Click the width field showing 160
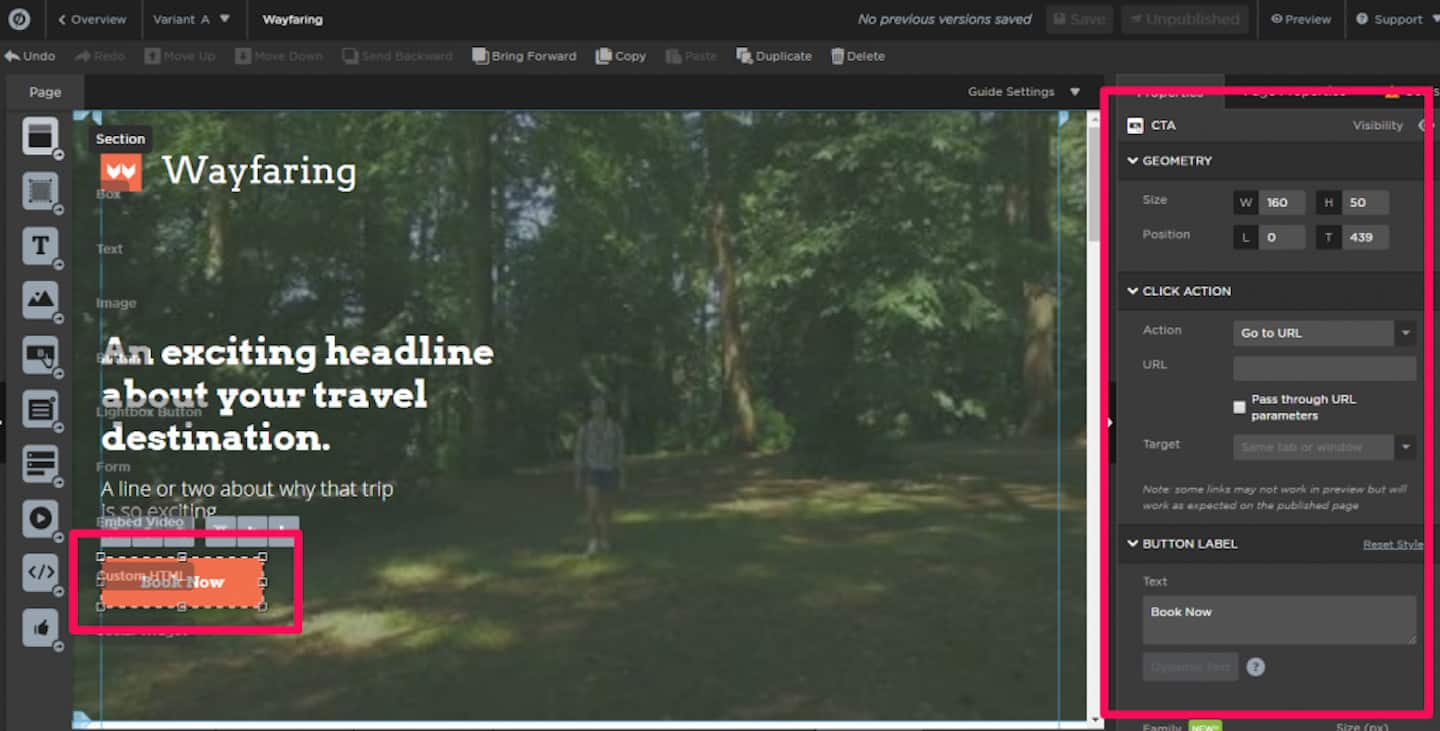1440x731 pixels. click(1281, 202)
